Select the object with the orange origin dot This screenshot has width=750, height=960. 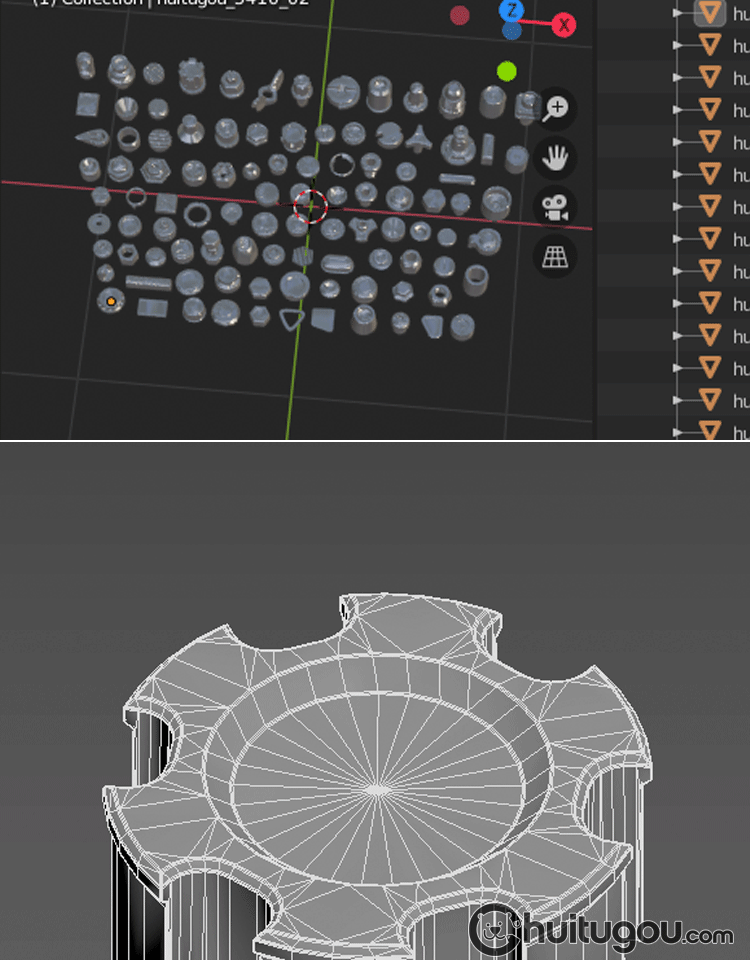pos(111,300)
